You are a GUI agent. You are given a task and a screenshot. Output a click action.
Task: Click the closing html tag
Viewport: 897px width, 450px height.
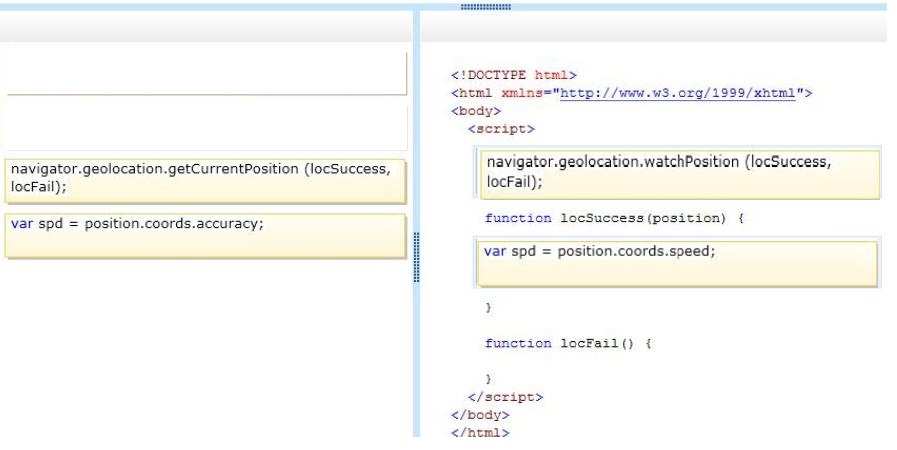point(480,432)
